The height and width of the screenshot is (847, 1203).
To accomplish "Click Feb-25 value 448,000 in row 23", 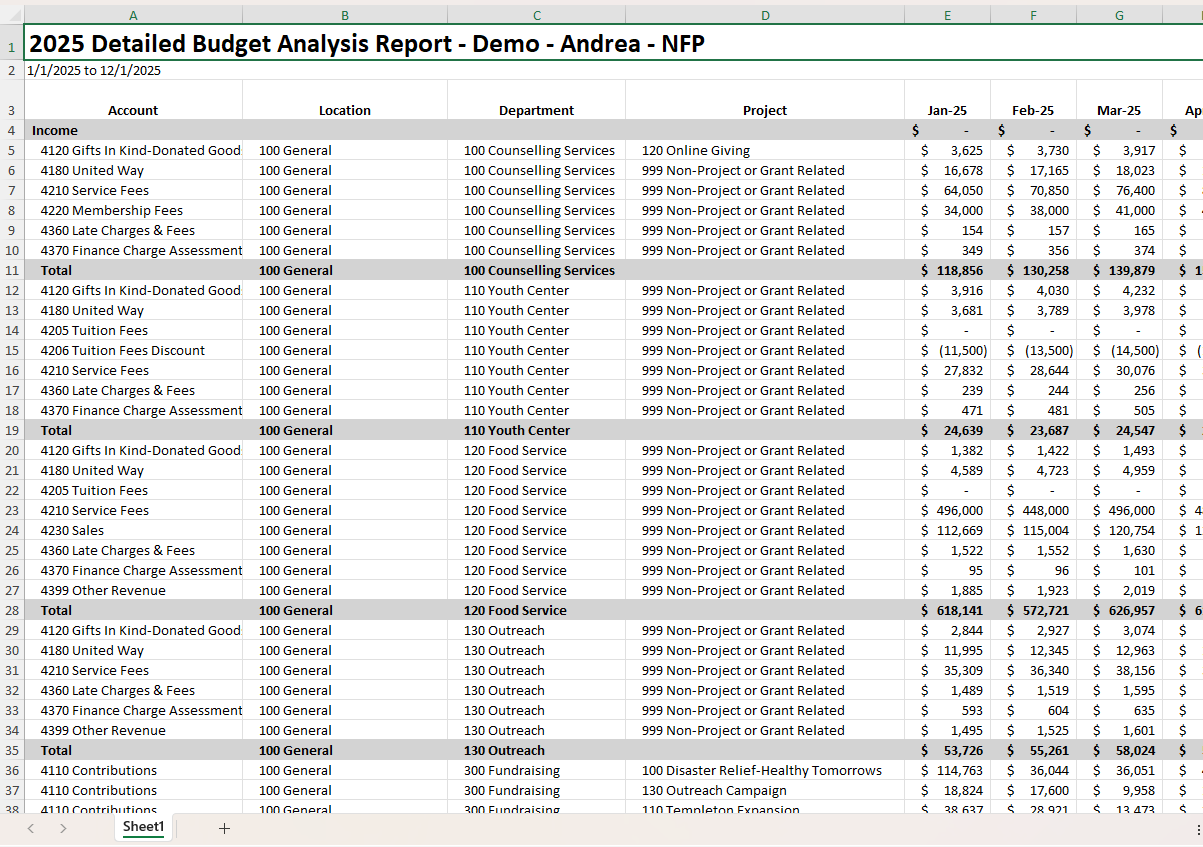I will pyautogui.click(x=1033, y=510).
